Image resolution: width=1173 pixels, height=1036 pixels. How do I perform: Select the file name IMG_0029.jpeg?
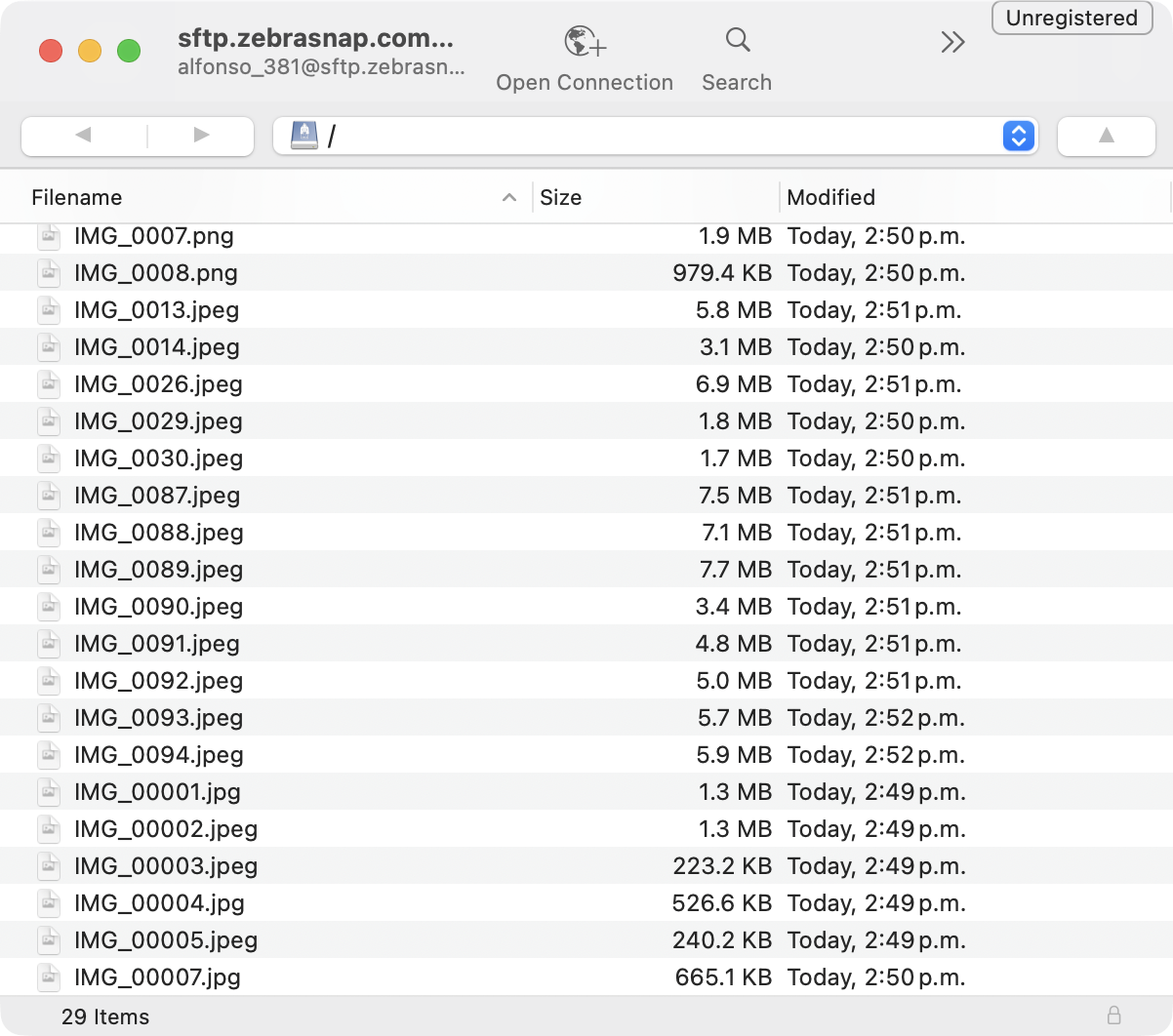(x=158, y=421)
